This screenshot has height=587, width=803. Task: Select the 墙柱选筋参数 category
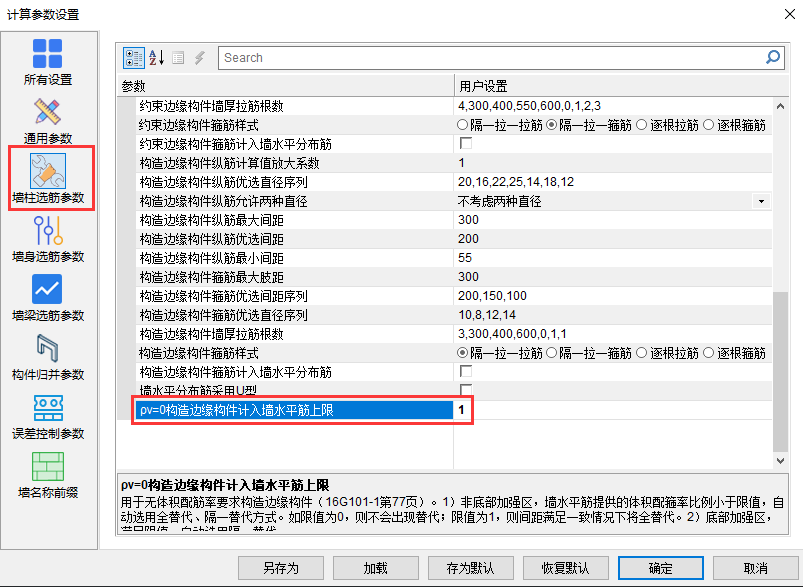pos(48,178)
